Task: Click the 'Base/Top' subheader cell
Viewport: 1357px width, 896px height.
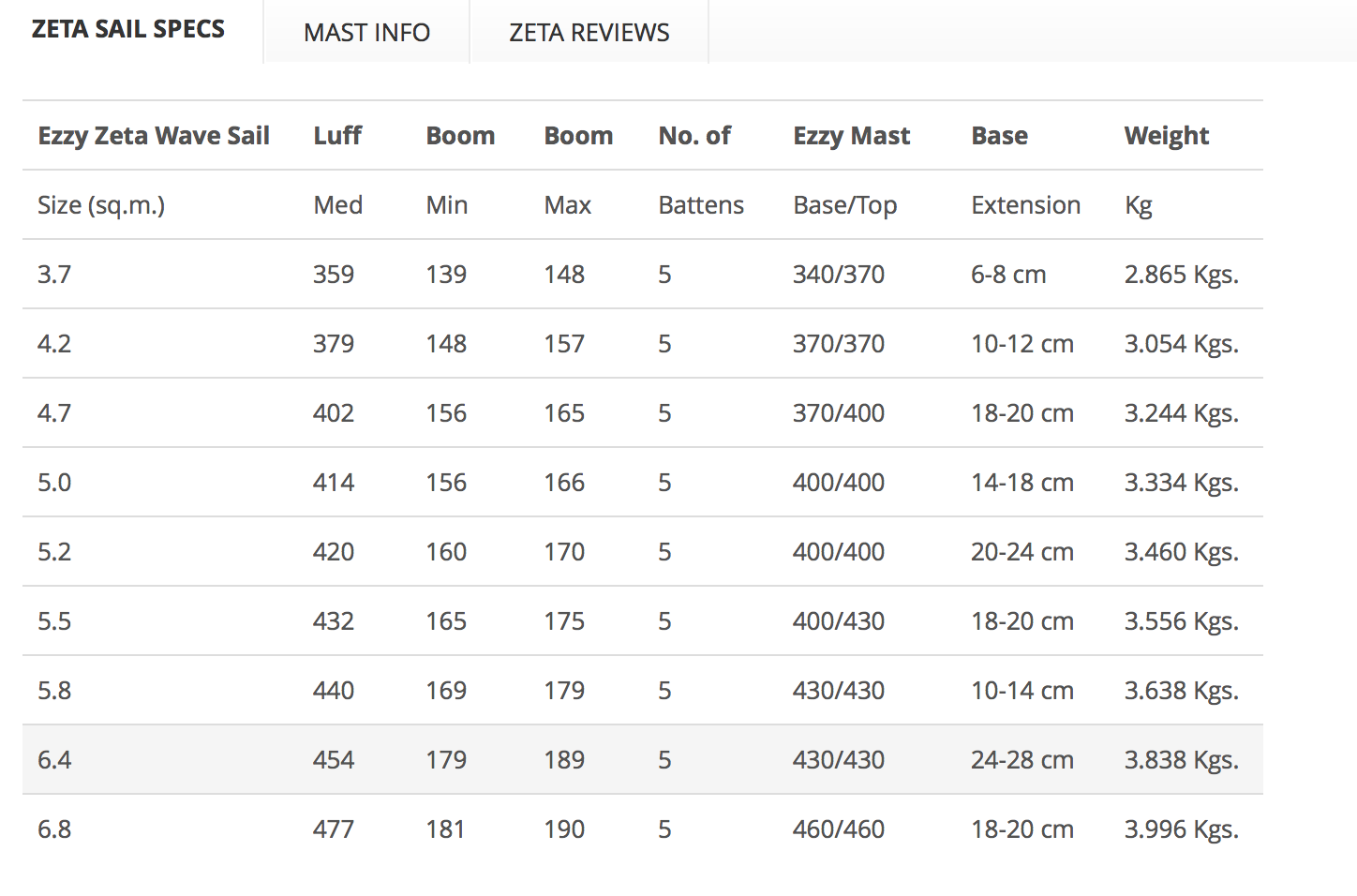Action: (x=844, y=205)
